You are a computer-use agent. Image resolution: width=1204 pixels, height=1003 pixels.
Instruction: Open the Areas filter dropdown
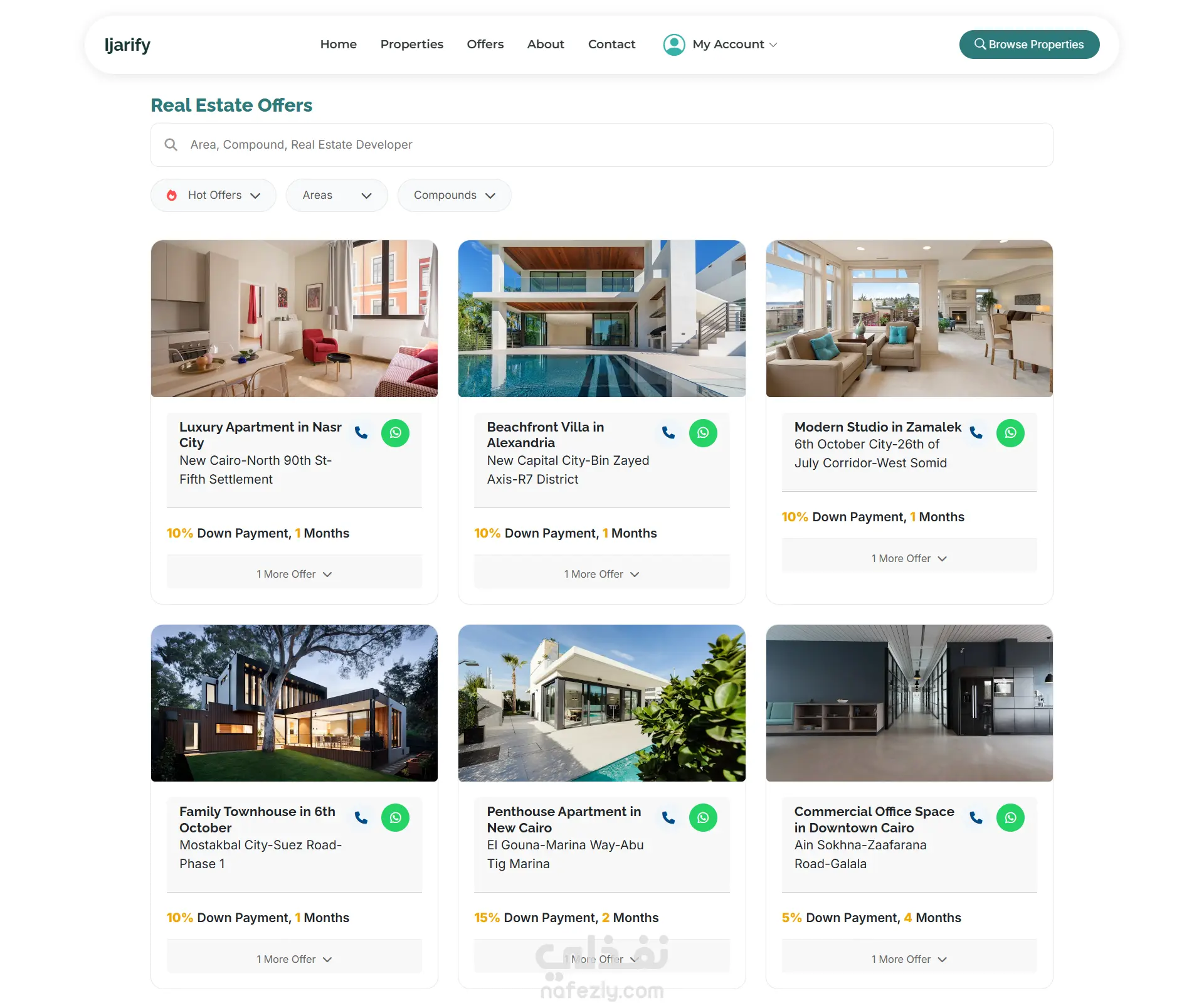[337, 195]
